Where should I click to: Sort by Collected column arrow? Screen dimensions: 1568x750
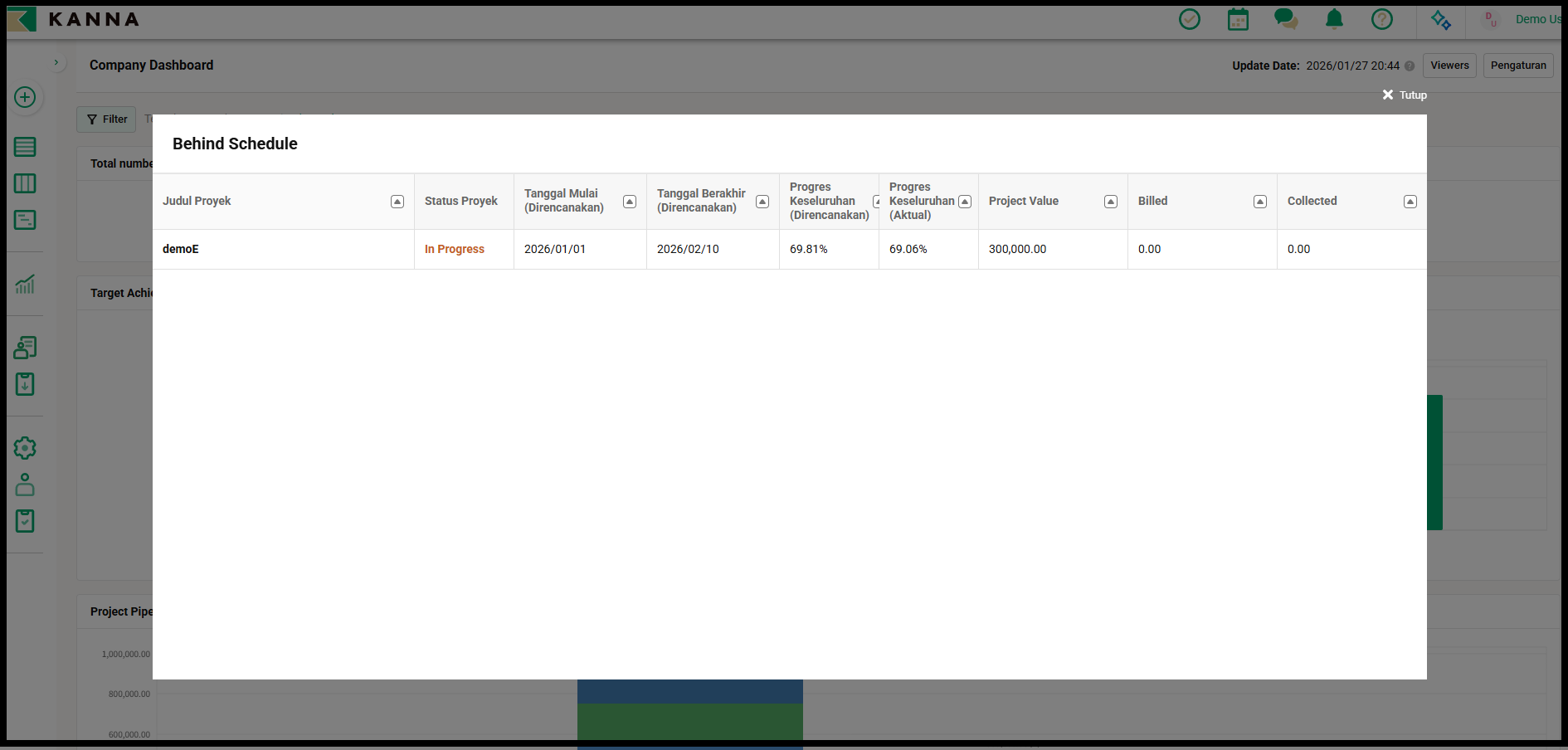point(1410,202)
